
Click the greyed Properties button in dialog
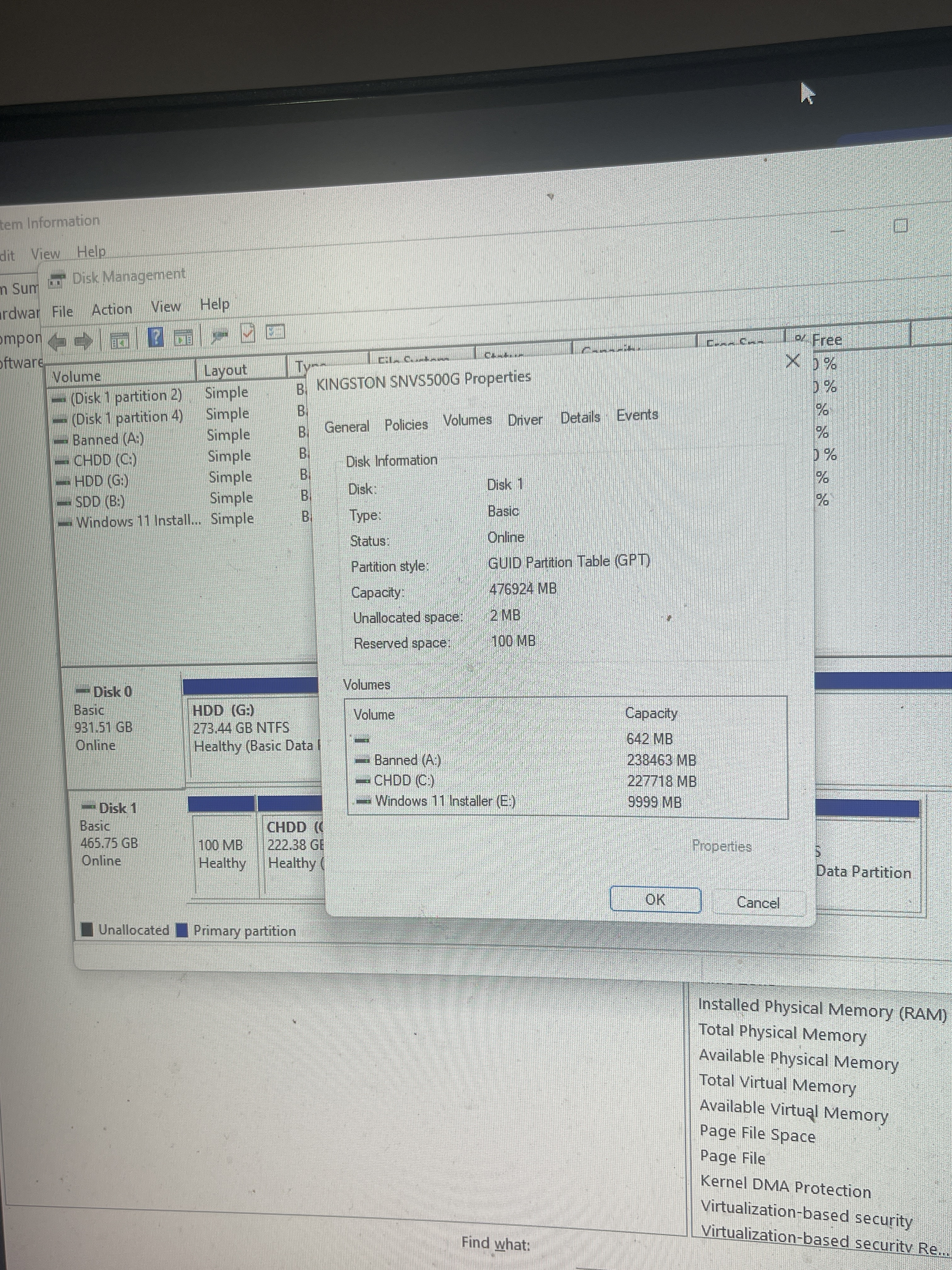pos(721,846)
